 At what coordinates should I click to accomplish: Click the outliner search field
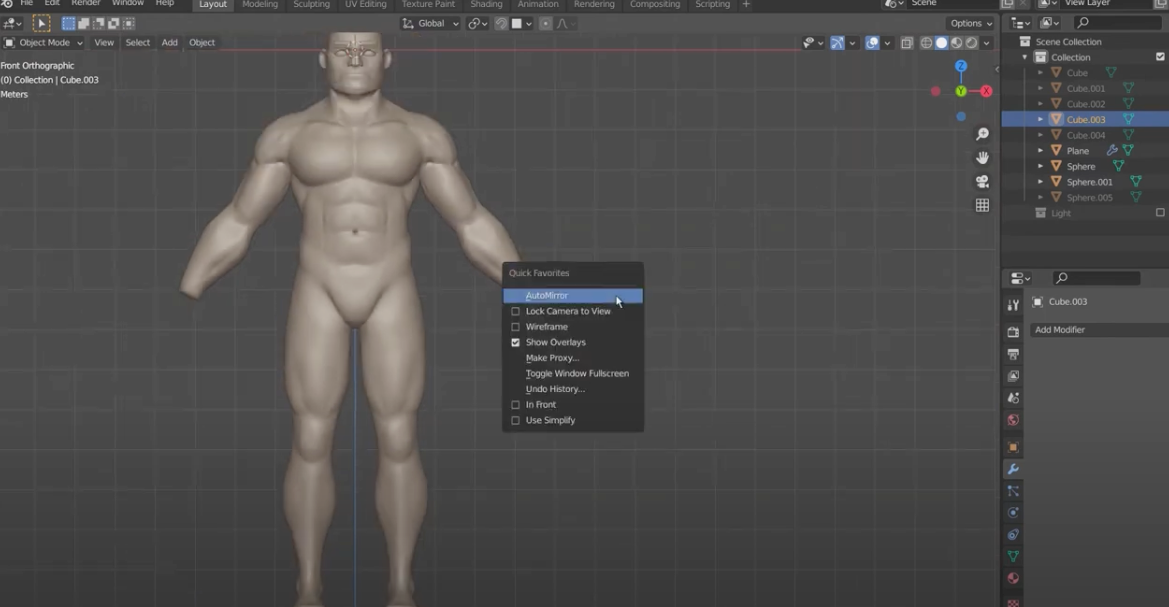tap(1118, 23)
